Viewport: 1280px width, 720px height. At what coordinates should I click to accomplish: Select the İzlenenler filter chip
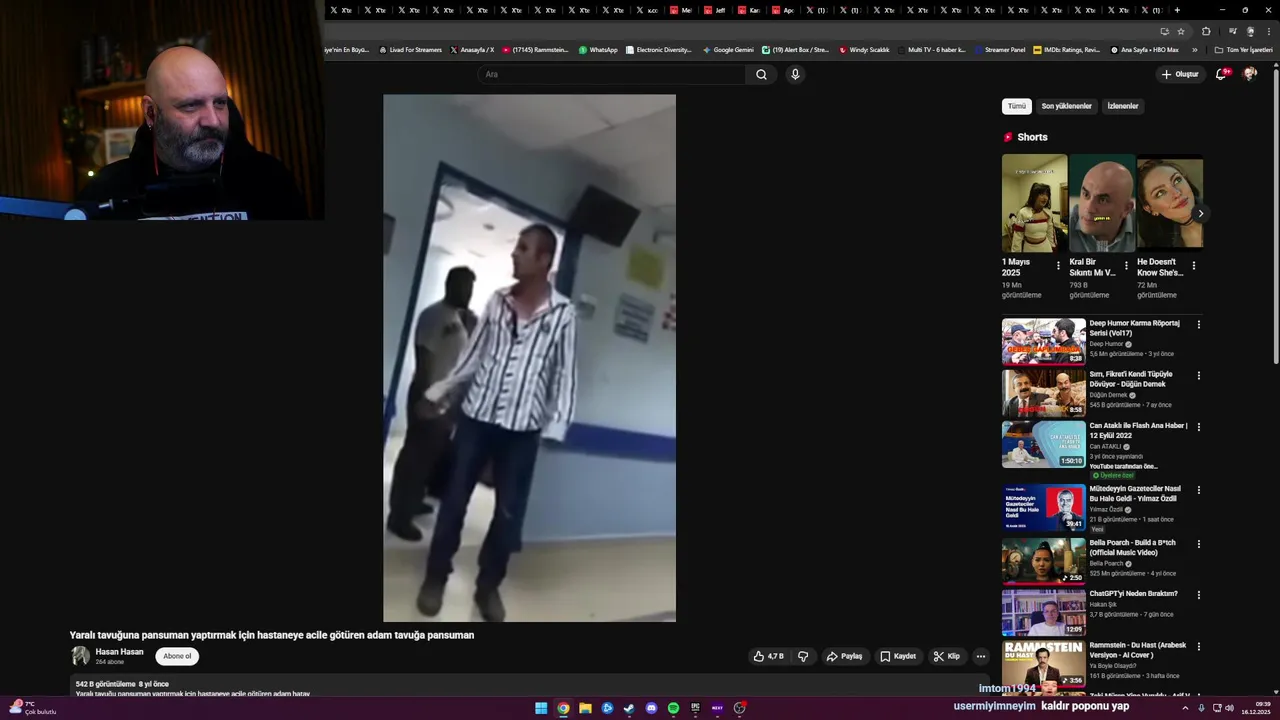[x=1123, y=106]
